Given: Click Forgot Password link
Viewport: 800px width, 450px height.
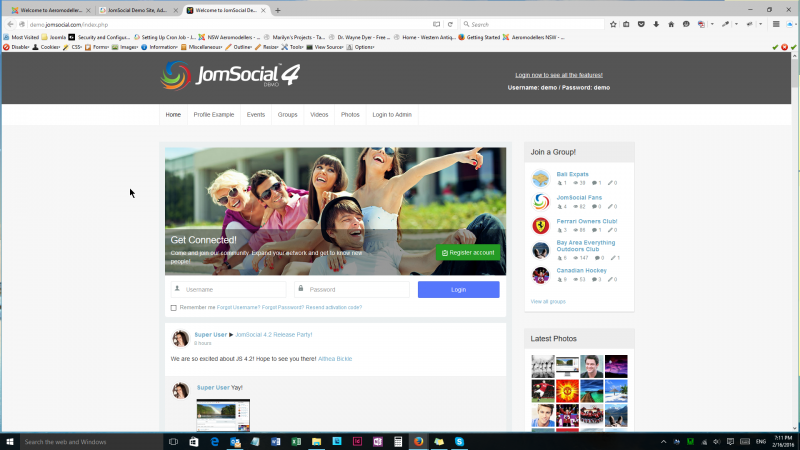Looking at the screenshot, I should point(283,308).
